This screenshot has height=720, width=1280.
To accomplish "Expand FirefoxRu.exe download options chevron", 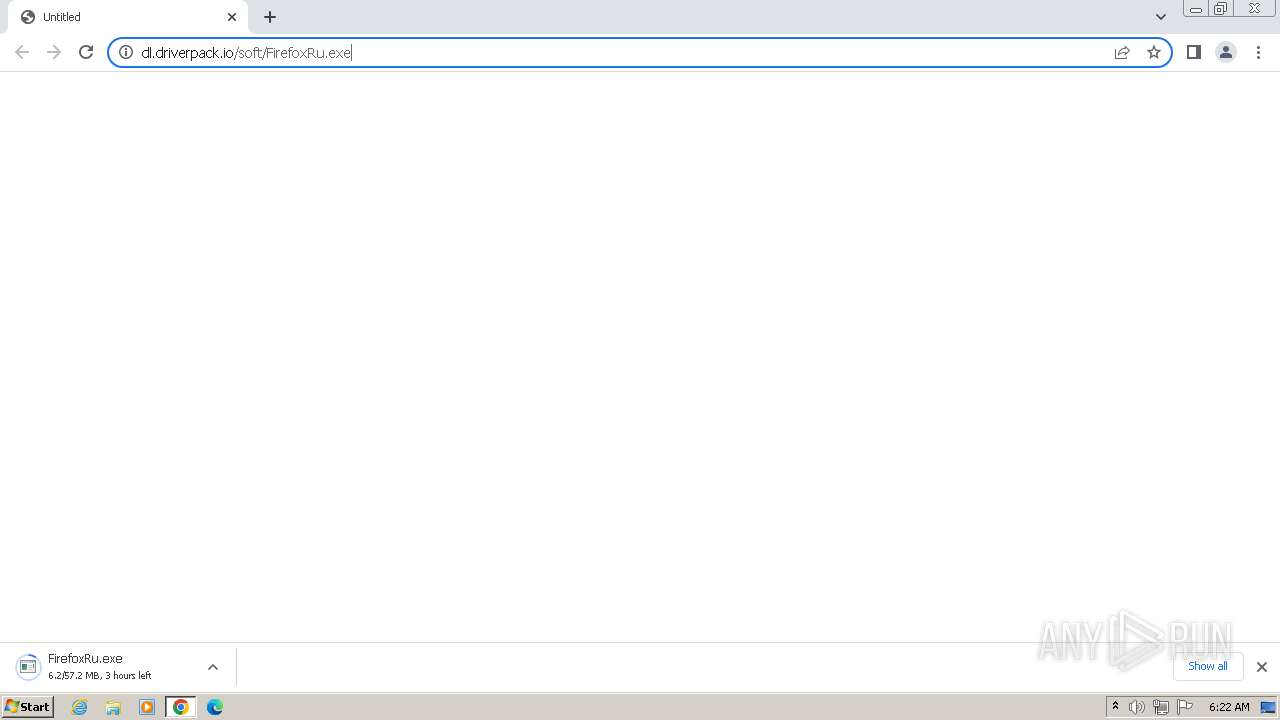I will (213, 667).
